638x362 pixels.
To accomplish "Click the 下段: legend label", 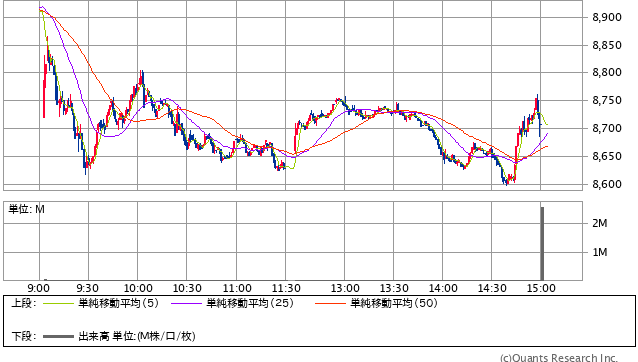I will pos(24,336).
